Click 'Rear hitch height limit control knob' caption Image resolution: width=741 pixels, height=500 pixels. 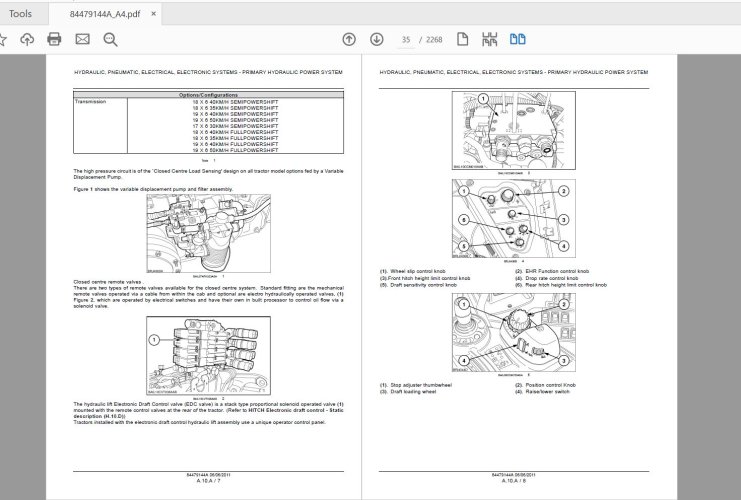pos(560,285)
